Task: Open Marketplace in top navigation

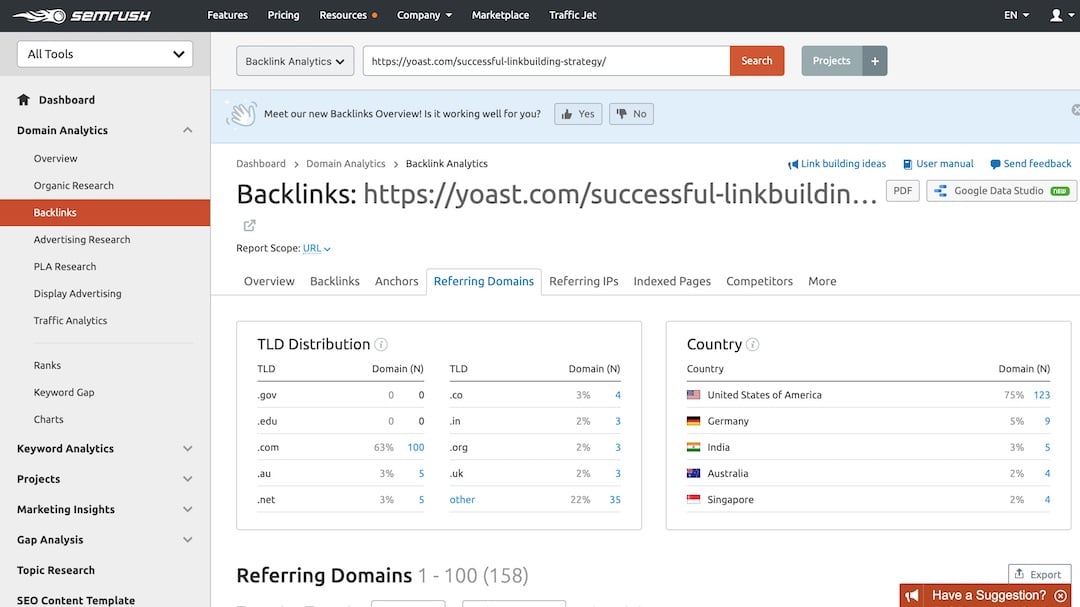Action: pyautogui.click(x=500, y=15)
